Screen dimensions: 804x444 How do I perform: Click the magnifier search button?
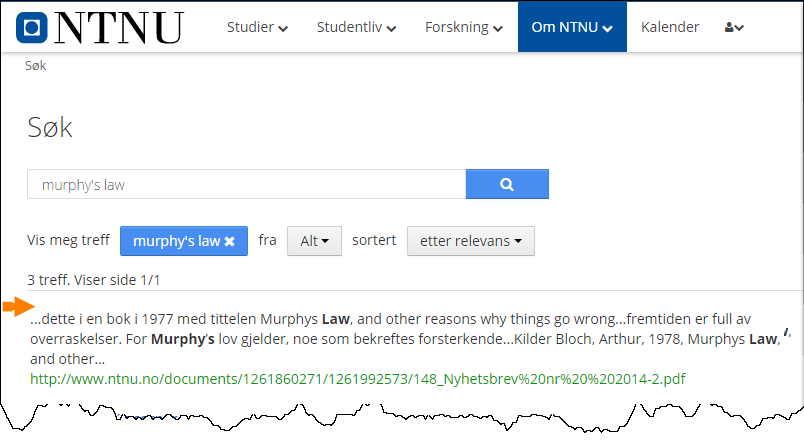click(507, 184)
